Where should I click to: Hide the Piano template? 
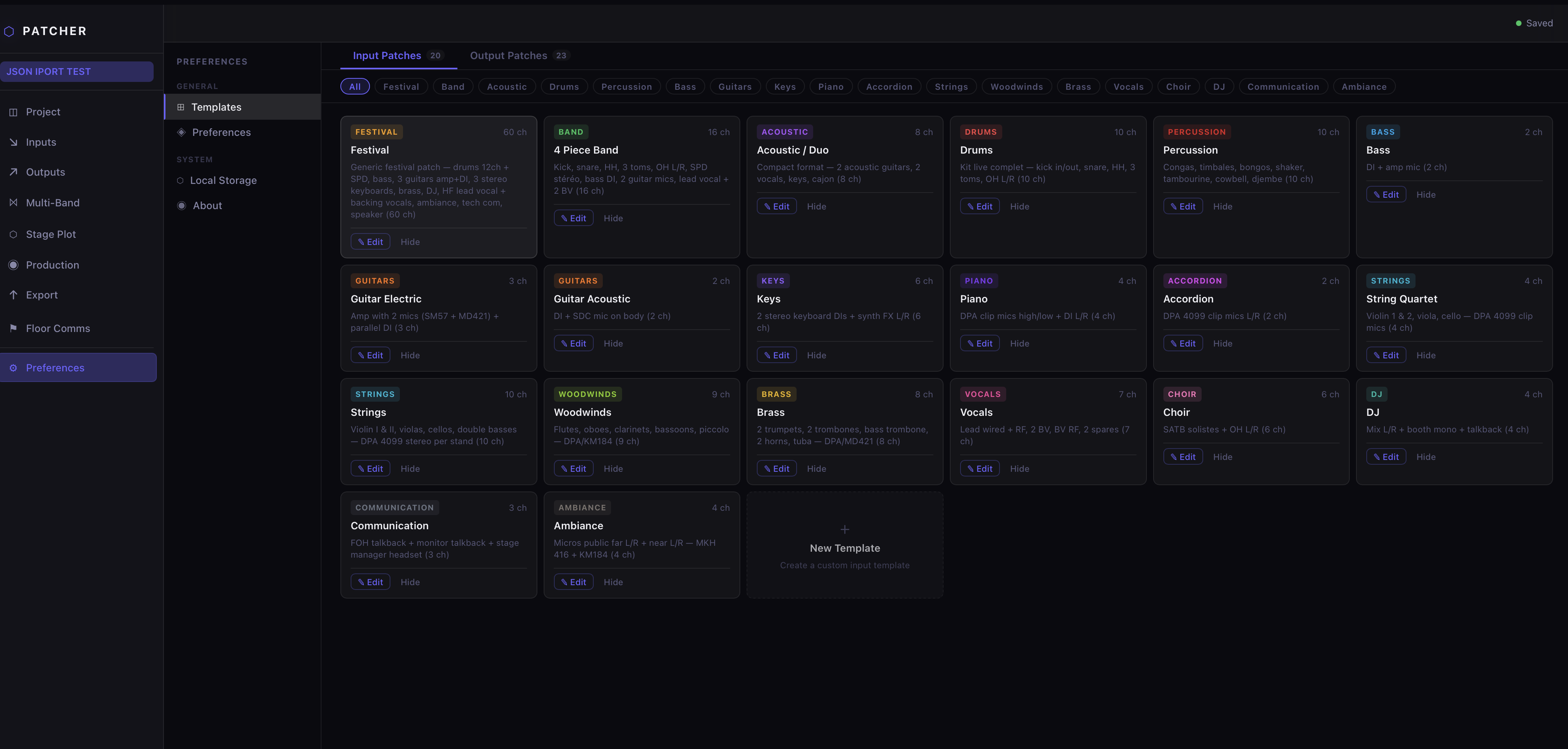coord(1020,343)
